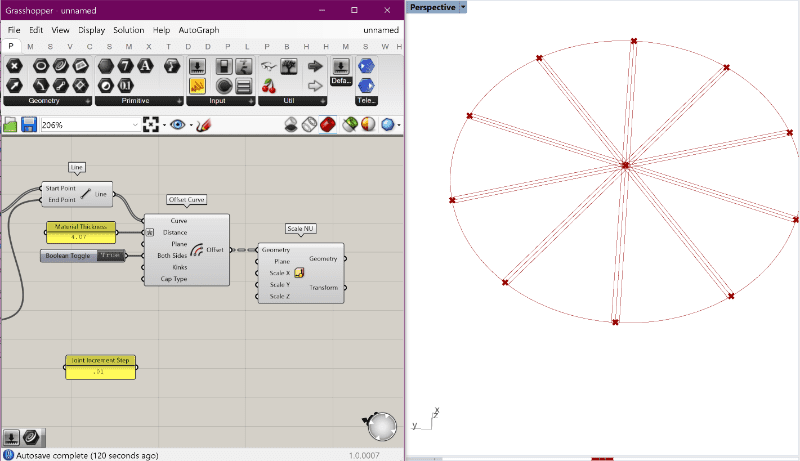The height and width of the screenshot is (461, 800).
Task: Switch to the 'X' component tab
Action: point(148,46)
